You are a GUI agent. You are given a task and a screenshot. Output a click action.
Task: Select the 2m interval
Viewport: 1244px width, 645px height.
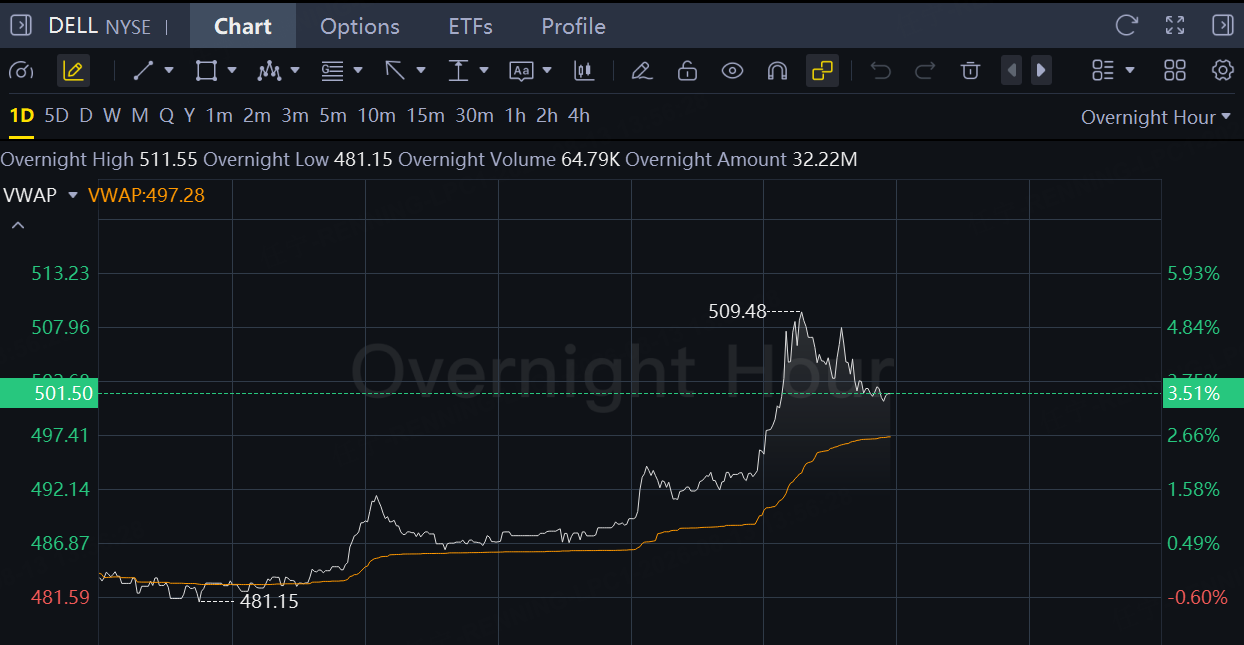click(257, 116)
